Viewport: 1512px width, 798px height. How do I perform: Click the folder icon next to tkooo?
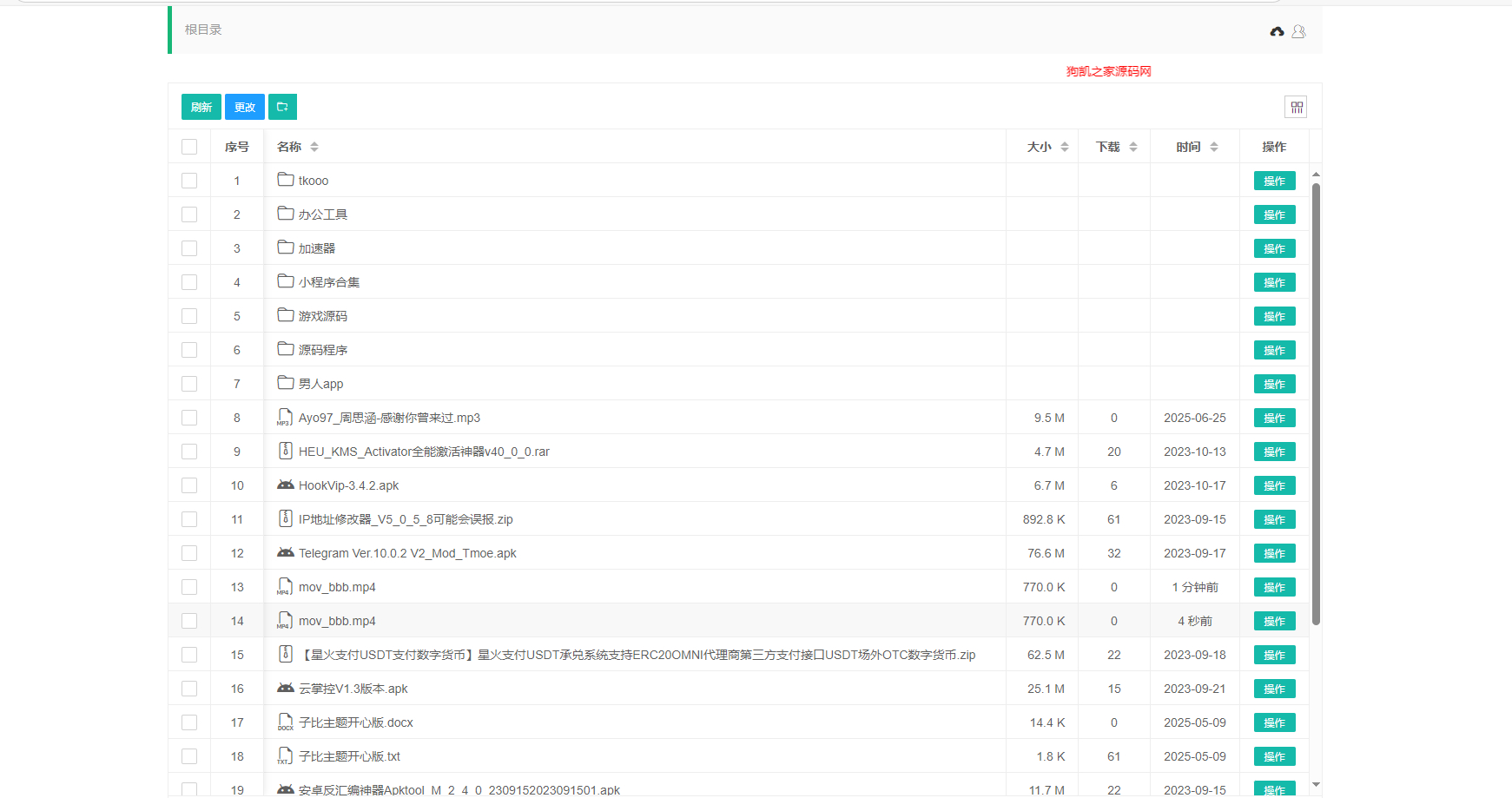coord(286,180)
